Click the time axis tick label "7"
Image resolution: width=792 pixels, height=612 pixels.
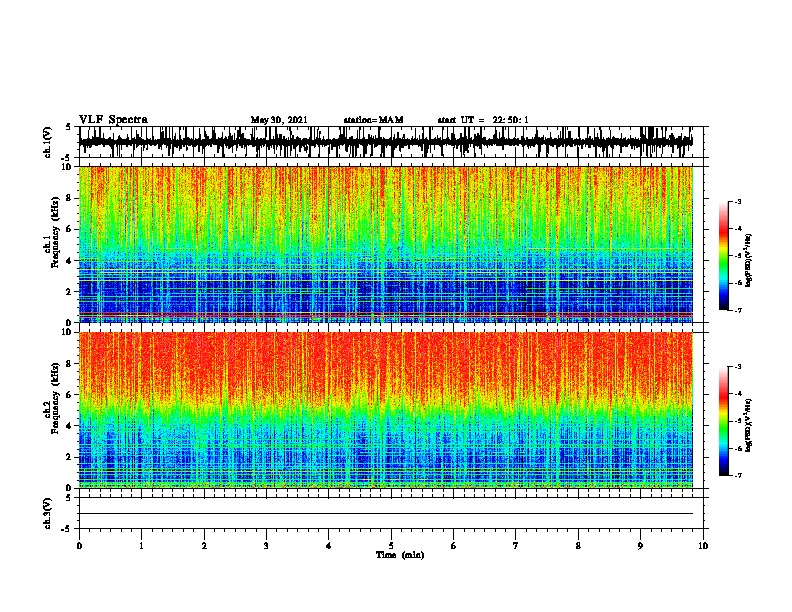516,546
